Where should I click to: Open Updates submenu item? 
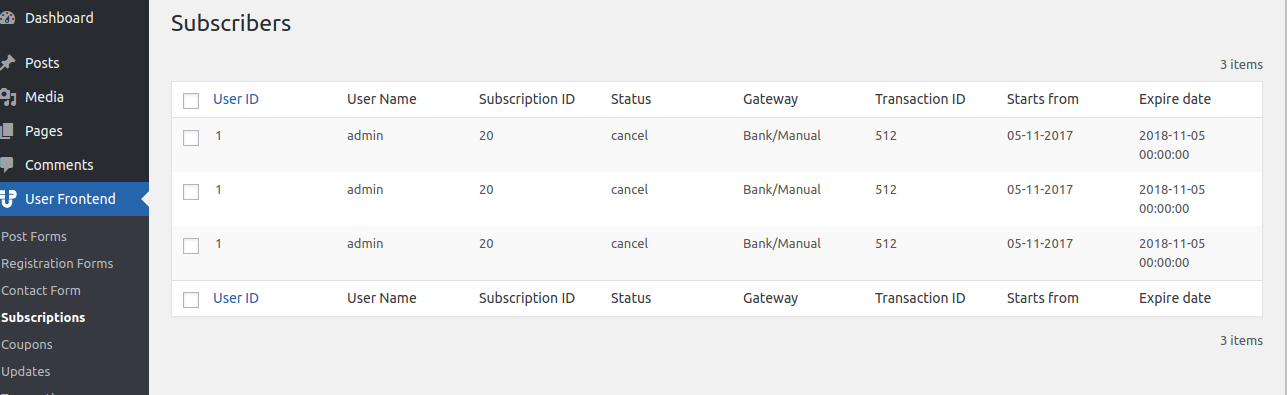pos(26,371)
